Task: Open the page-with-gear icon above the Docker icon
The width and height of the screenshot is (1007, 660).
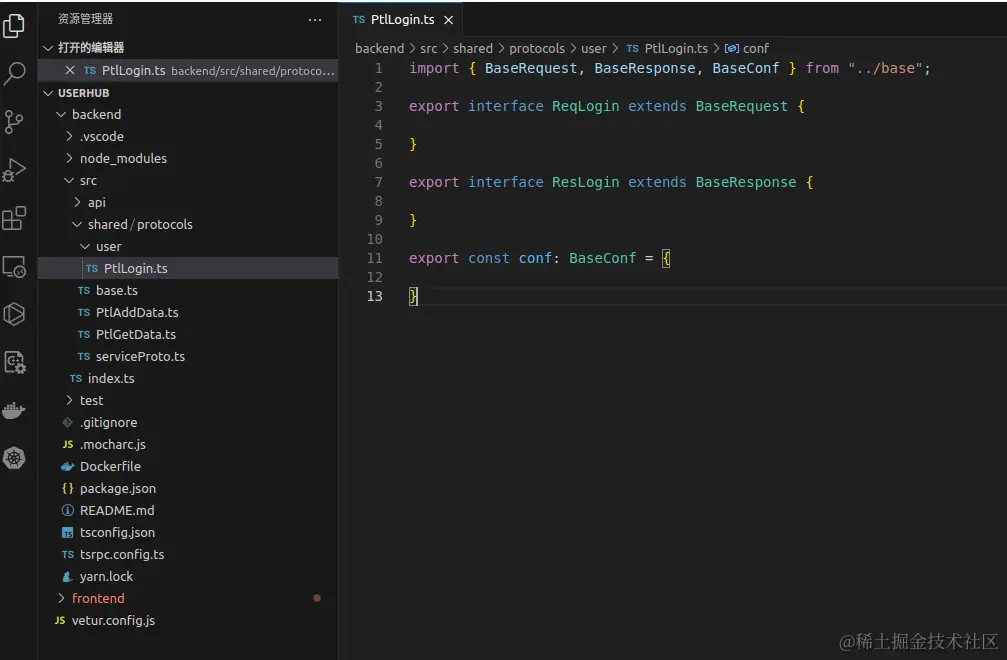Action: coord(14,362)
